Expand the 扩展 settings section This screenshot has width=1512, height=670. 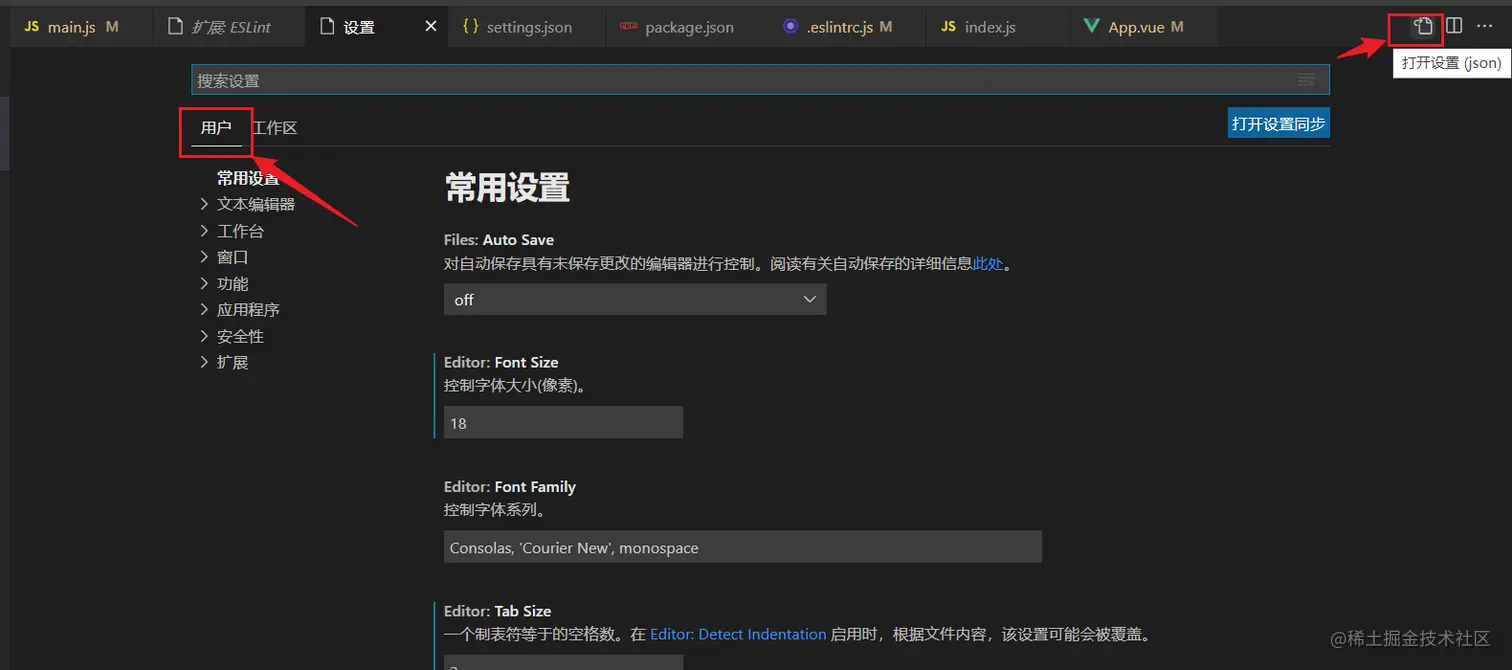pos(232,362)
